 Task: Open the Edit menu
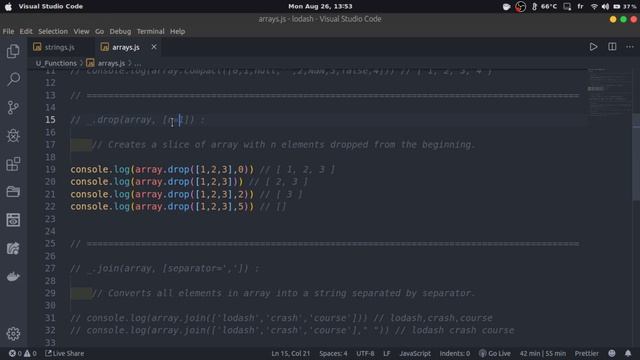click(26, 31)
